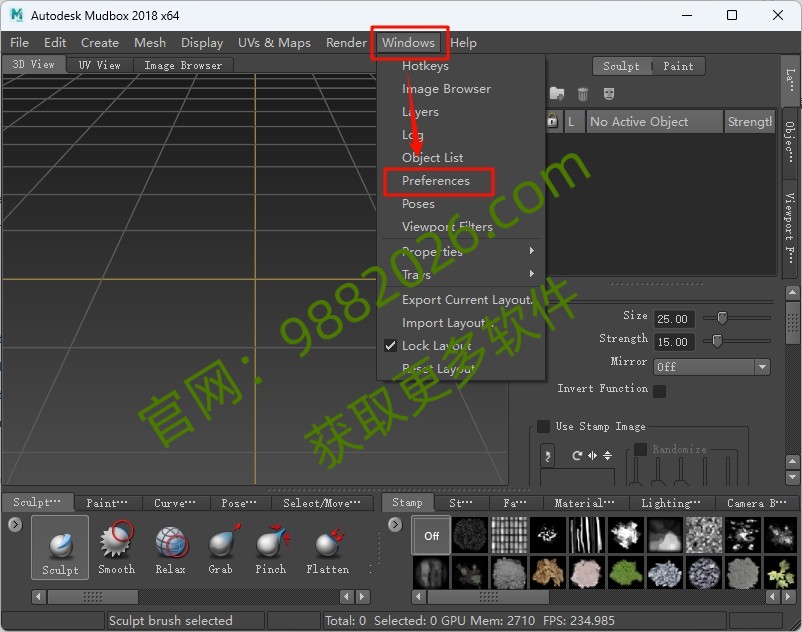Switch to the 3D View tab
Viewport: 802px width, 632px height.
point(33,64)
